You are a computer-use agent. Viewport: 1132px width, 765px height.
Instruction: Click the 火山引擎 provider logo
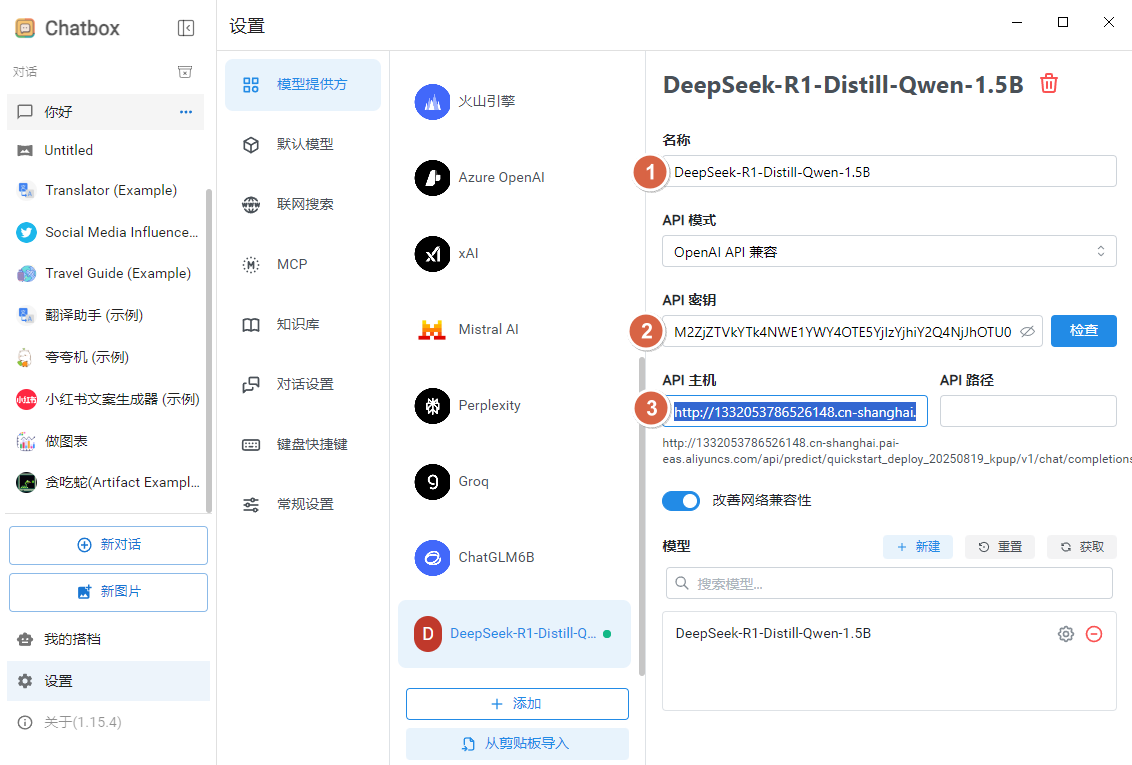pyautogui.click(x=432, y=102)
